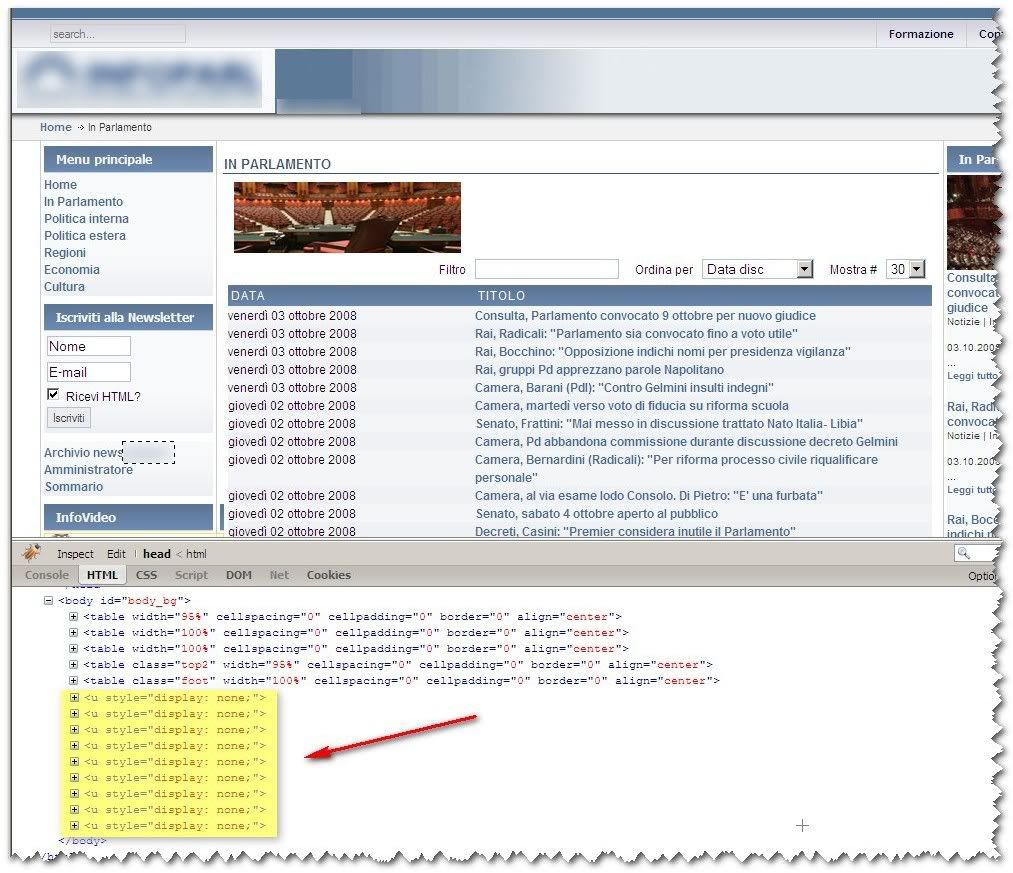This screenshot has width=1013, height=873.
Task: Switch to the Console tab in Firebug
Action: click(46, 575)
